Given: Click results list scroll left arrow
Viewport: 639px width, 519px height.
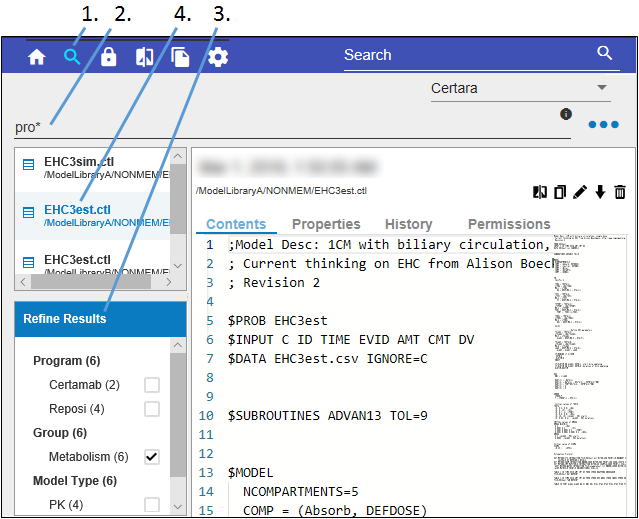Looking at the screenshot, I should [23, 282].
